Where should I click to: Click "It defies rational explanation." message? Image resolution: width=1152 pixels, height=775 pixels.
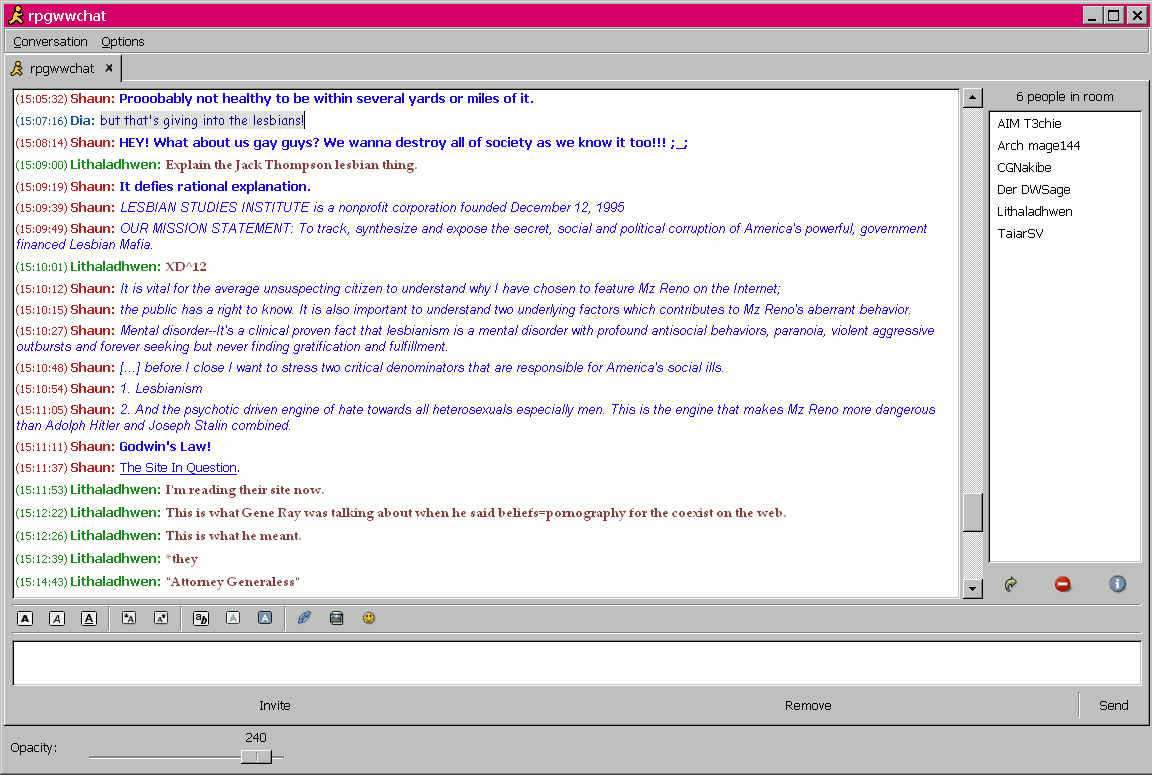(x=215, y=187)
